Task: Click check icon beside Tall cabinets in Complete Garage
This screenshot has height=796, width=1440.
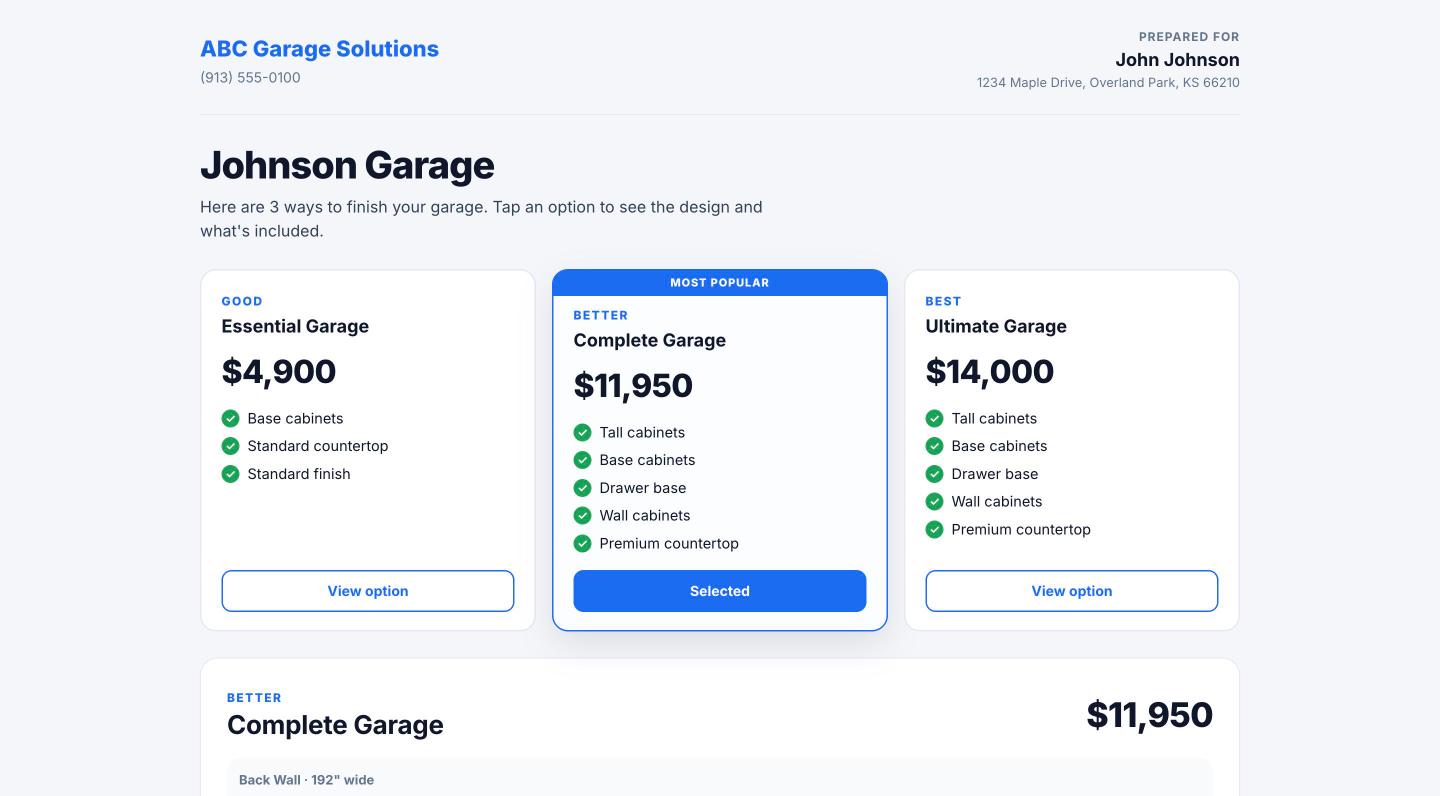Action: pos(583,432)
